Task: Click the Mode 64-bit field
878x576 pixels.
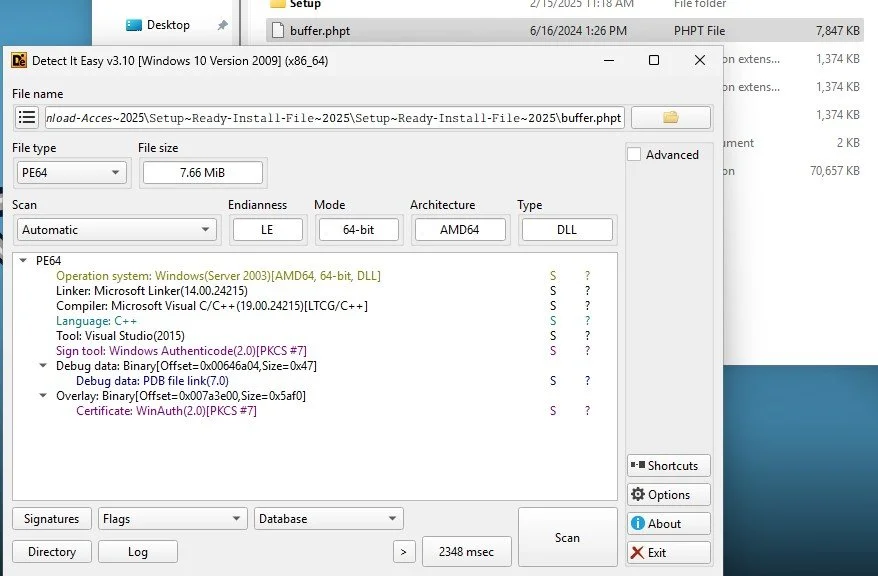Action: point(359,230)
